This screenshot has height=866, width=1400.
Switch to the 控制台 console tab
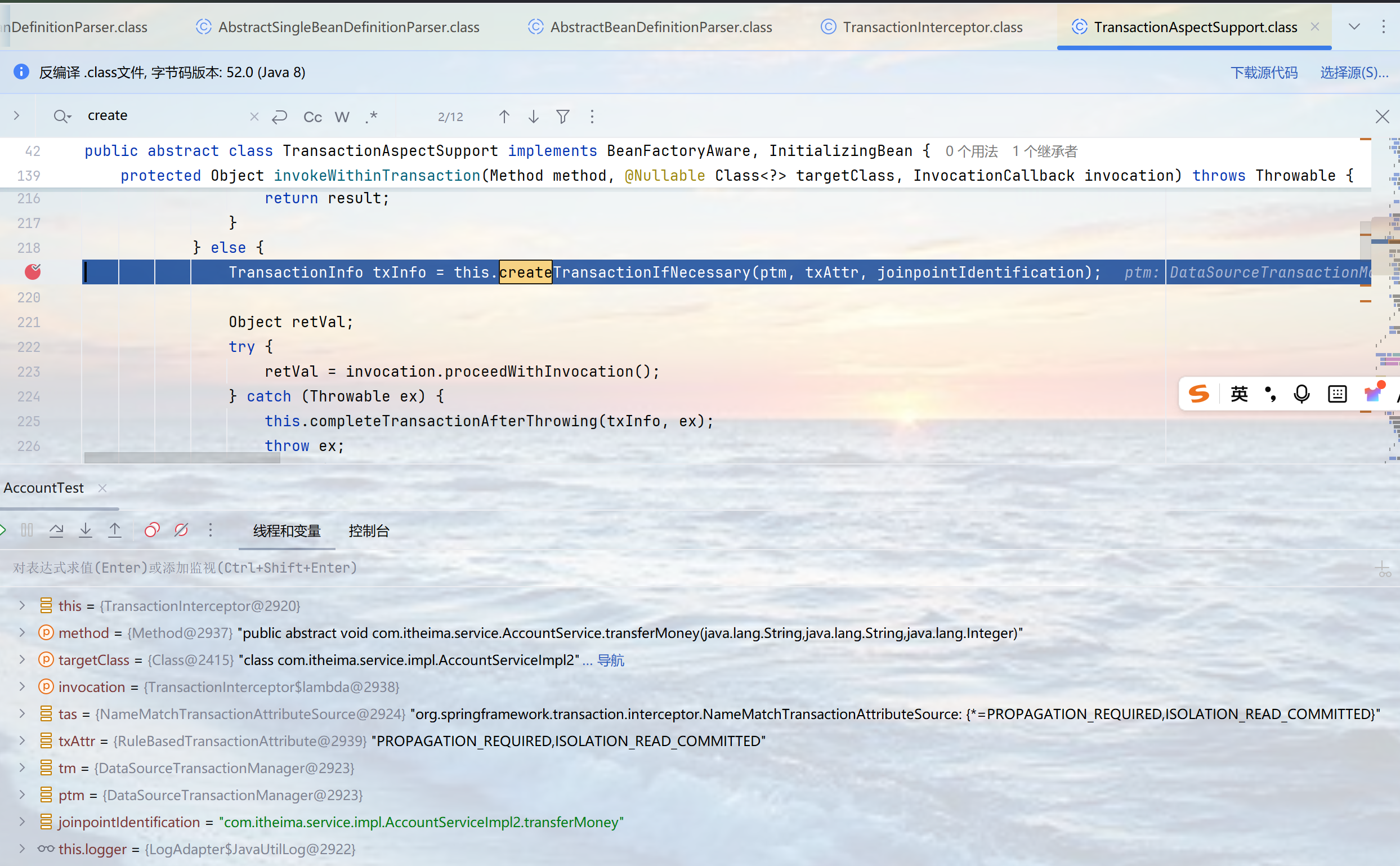(369, 531)
